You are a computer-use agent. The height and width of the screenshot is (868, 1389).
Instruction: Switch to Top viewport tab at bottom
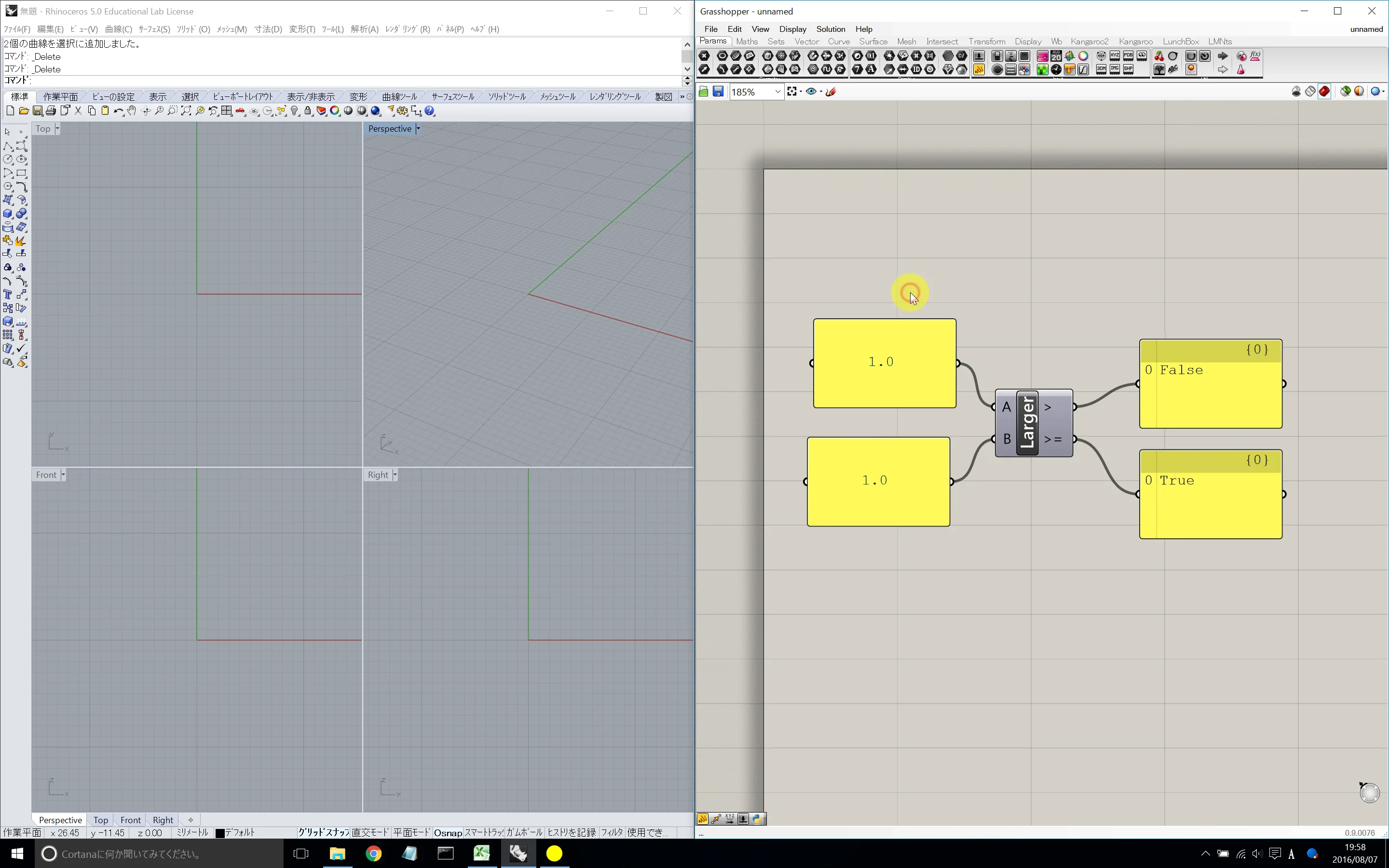[x=101, y=820]
